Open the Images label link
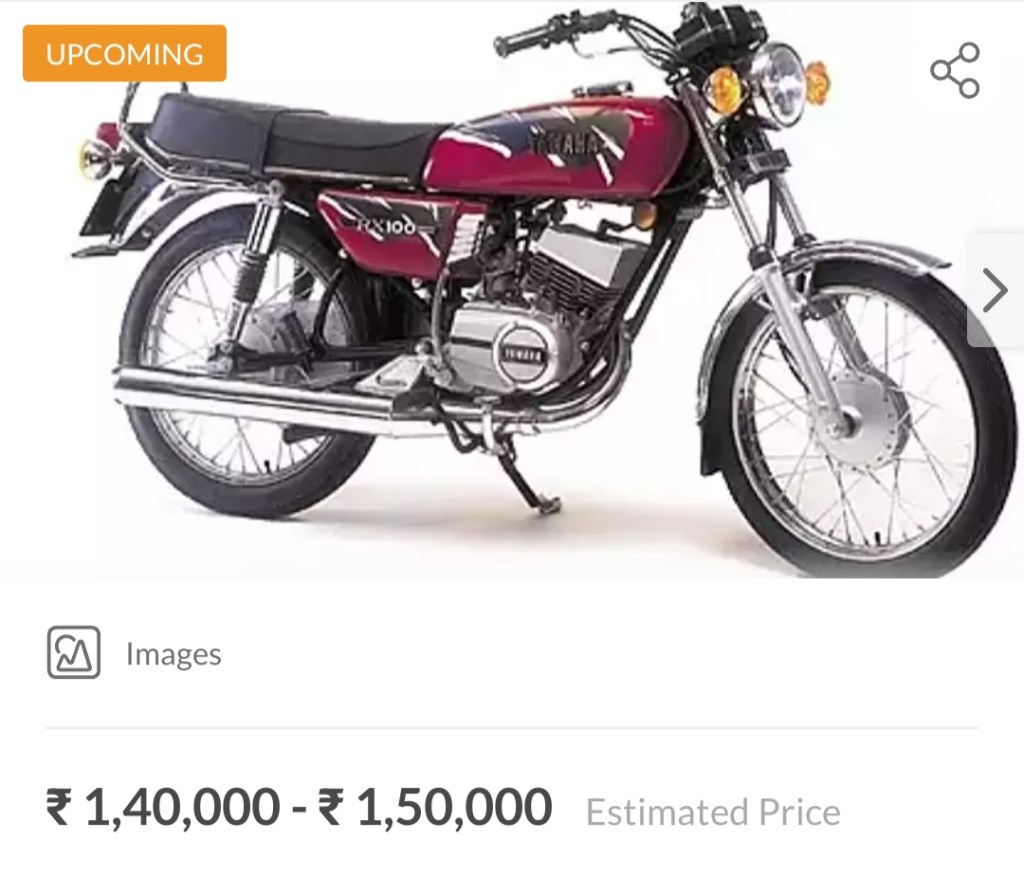 [174, 654]
